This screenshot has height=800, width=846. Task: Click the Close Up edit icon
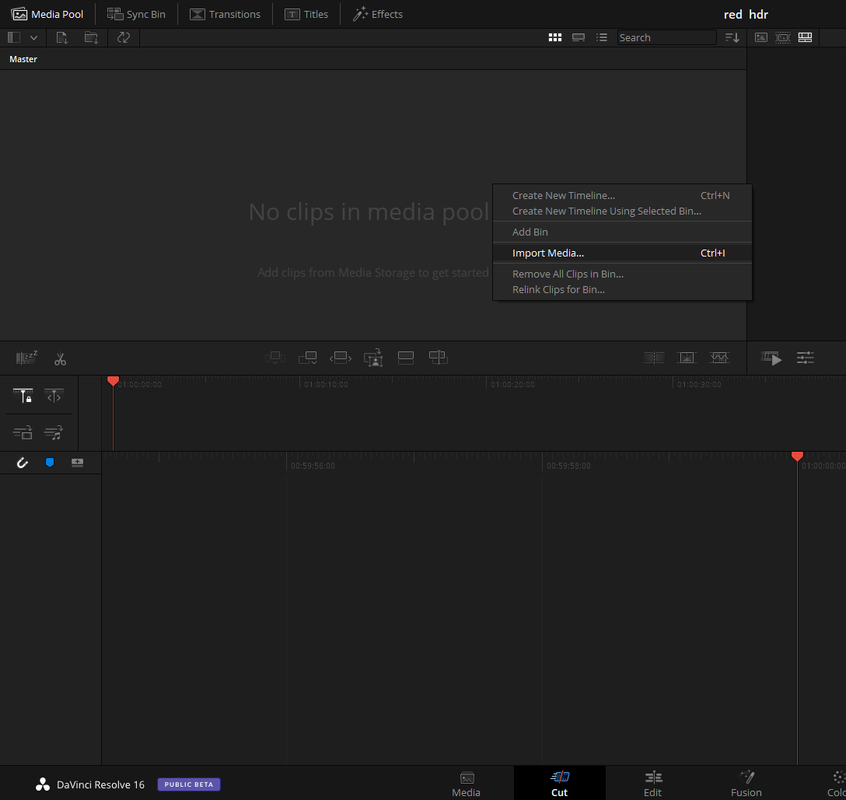[x=373, y=358]
